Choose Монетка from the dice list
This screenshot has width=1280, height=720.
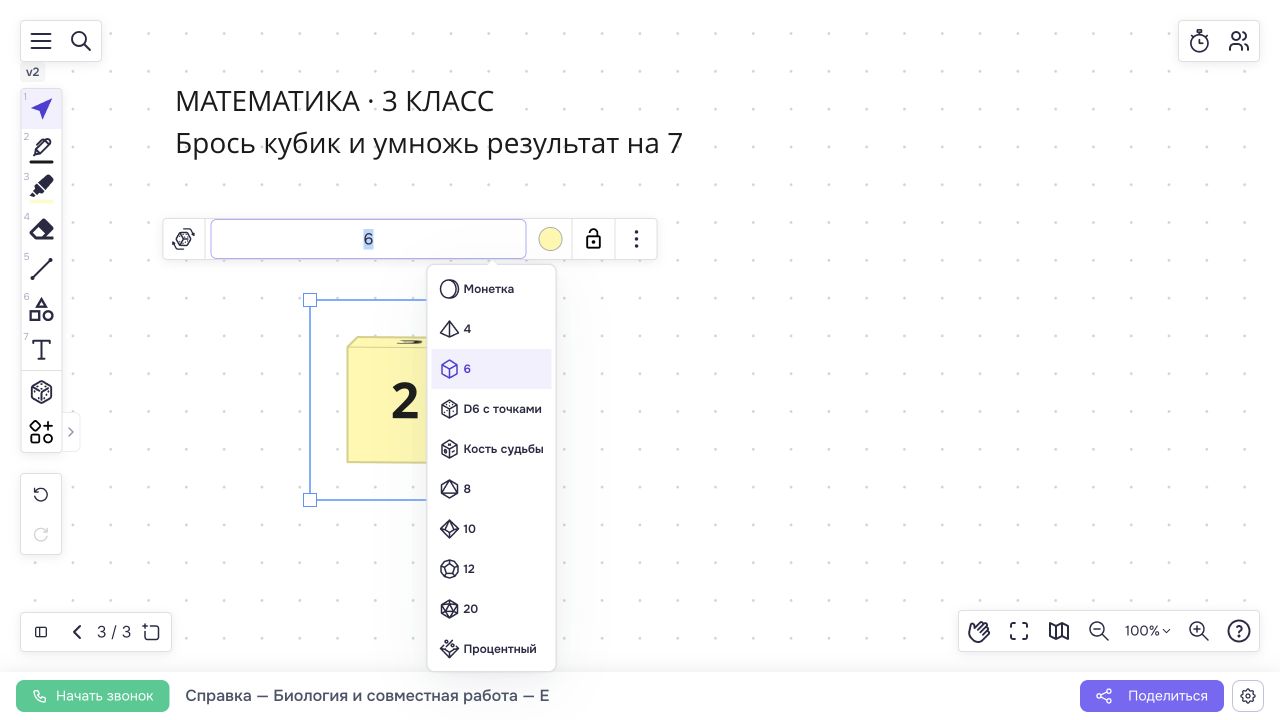pyautogui.click(x=491, y=289)
